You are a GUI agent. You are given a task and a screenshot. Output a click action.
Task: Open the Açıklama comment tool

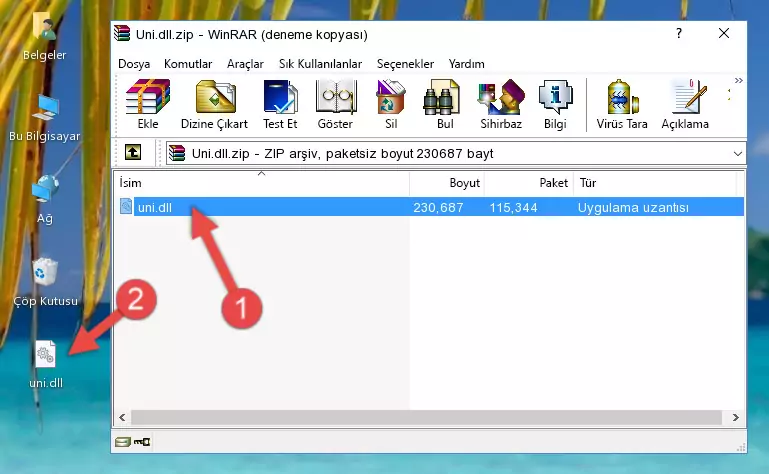click(685, 104)
